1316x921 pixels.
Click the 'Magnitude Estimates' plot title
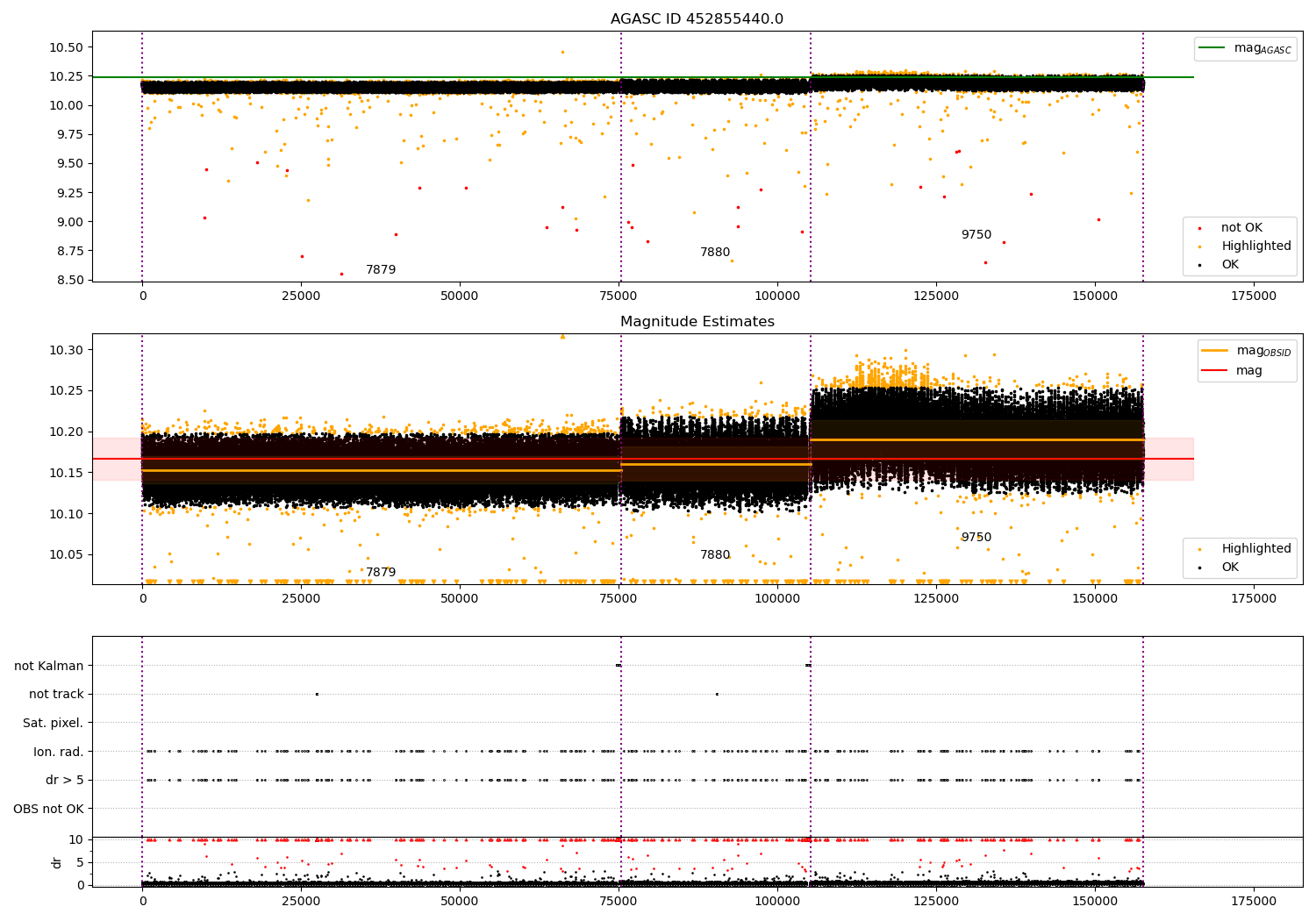(697, 322)
